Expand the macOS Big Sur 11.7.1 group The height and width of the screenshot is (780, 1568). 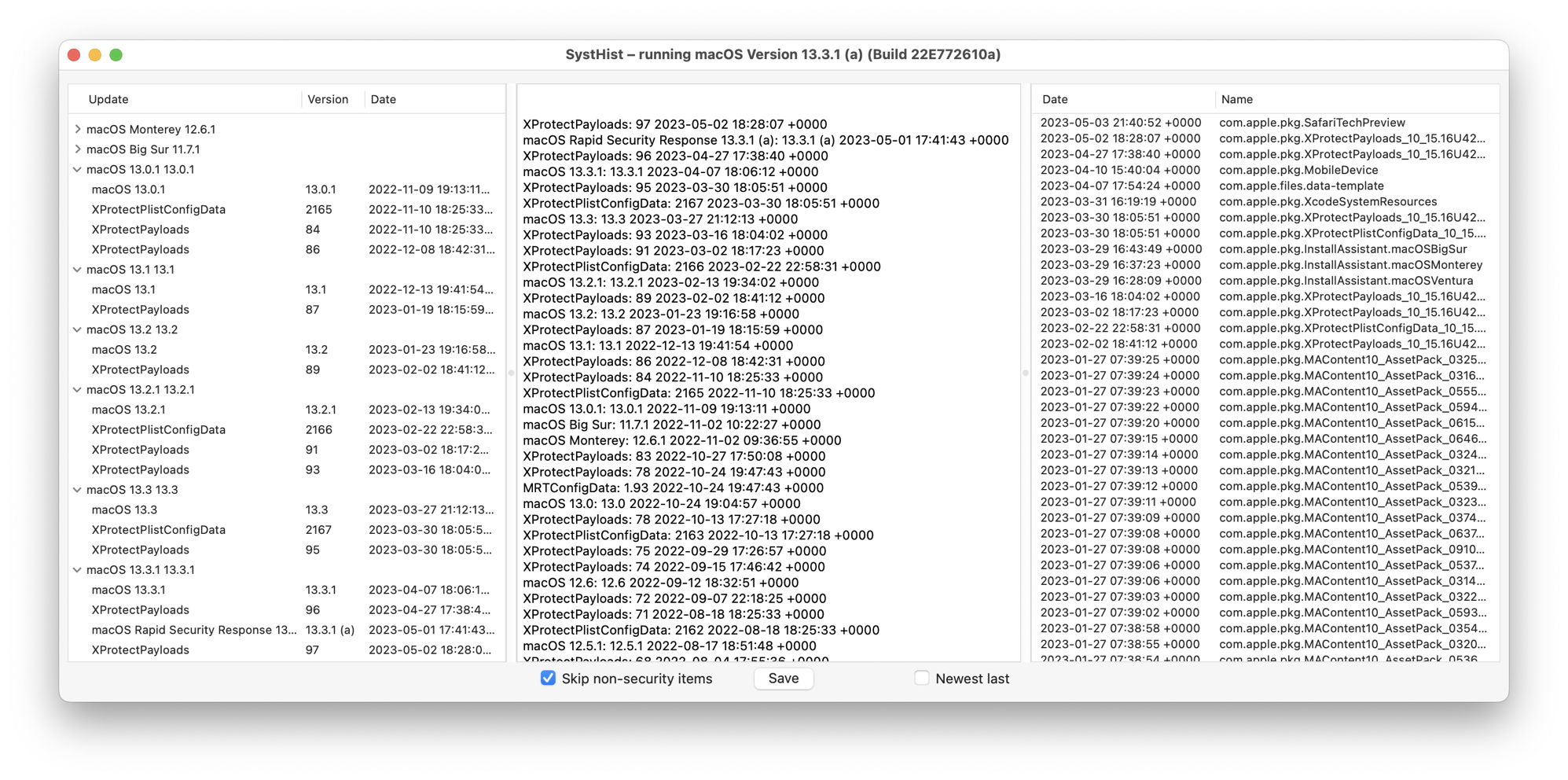tap(77, 149)
